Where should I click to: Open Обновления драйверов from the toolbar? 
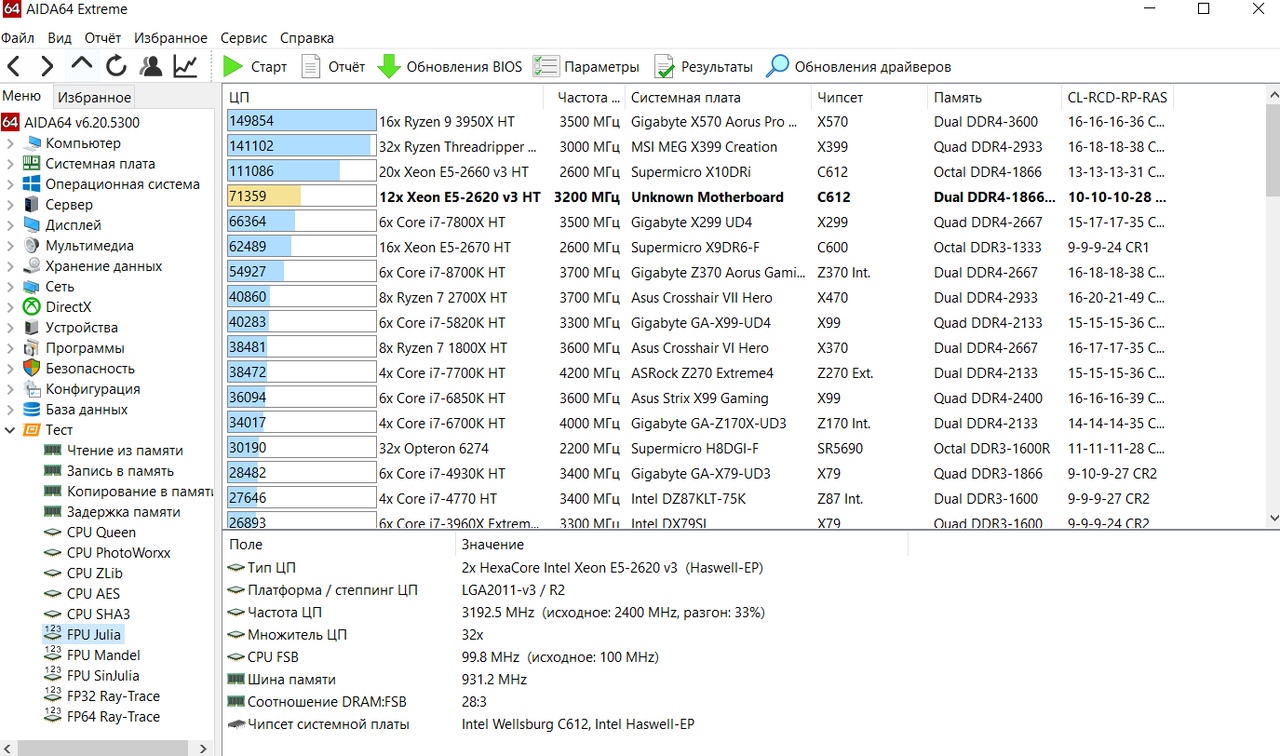[859, 67]
